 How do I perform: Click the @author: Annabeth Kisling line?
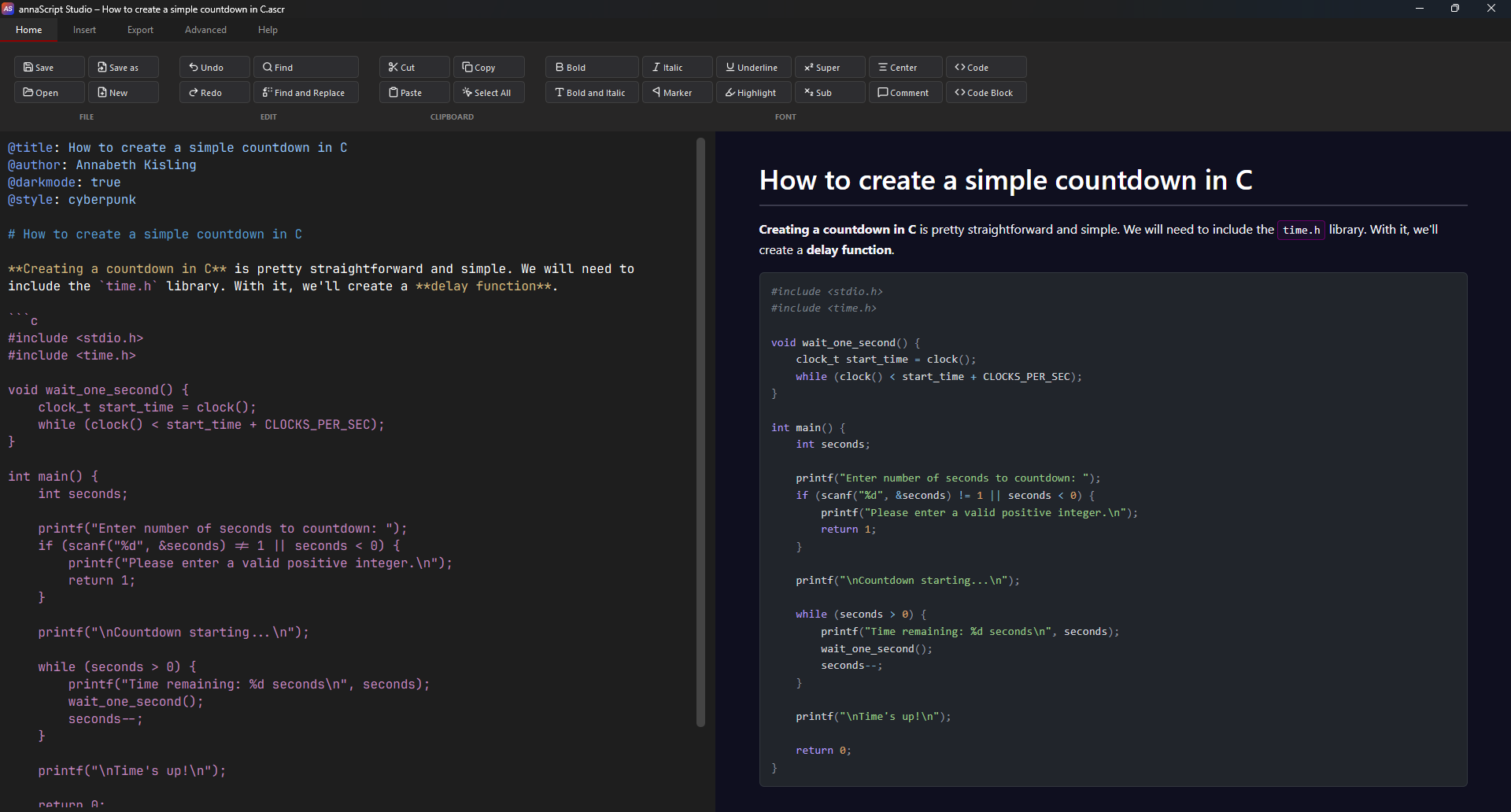point(102,165)
